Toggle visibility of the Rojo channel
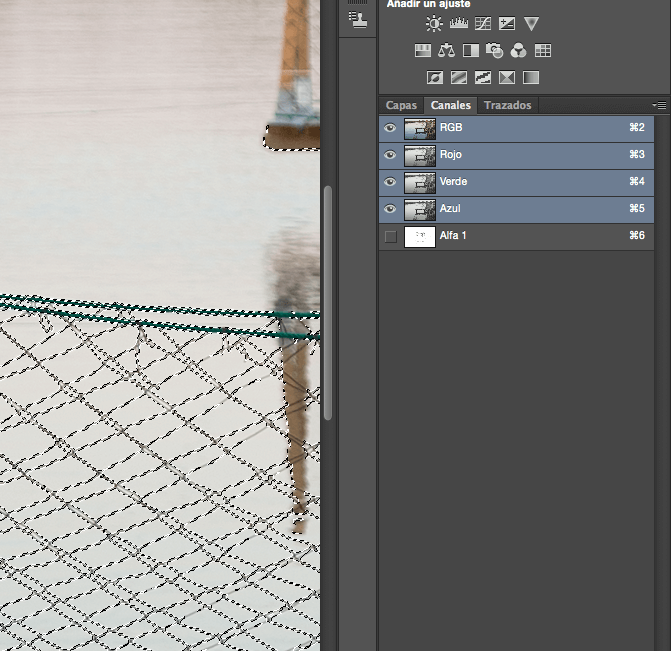This screenshot has height=651, width=671. coord(390,155)
